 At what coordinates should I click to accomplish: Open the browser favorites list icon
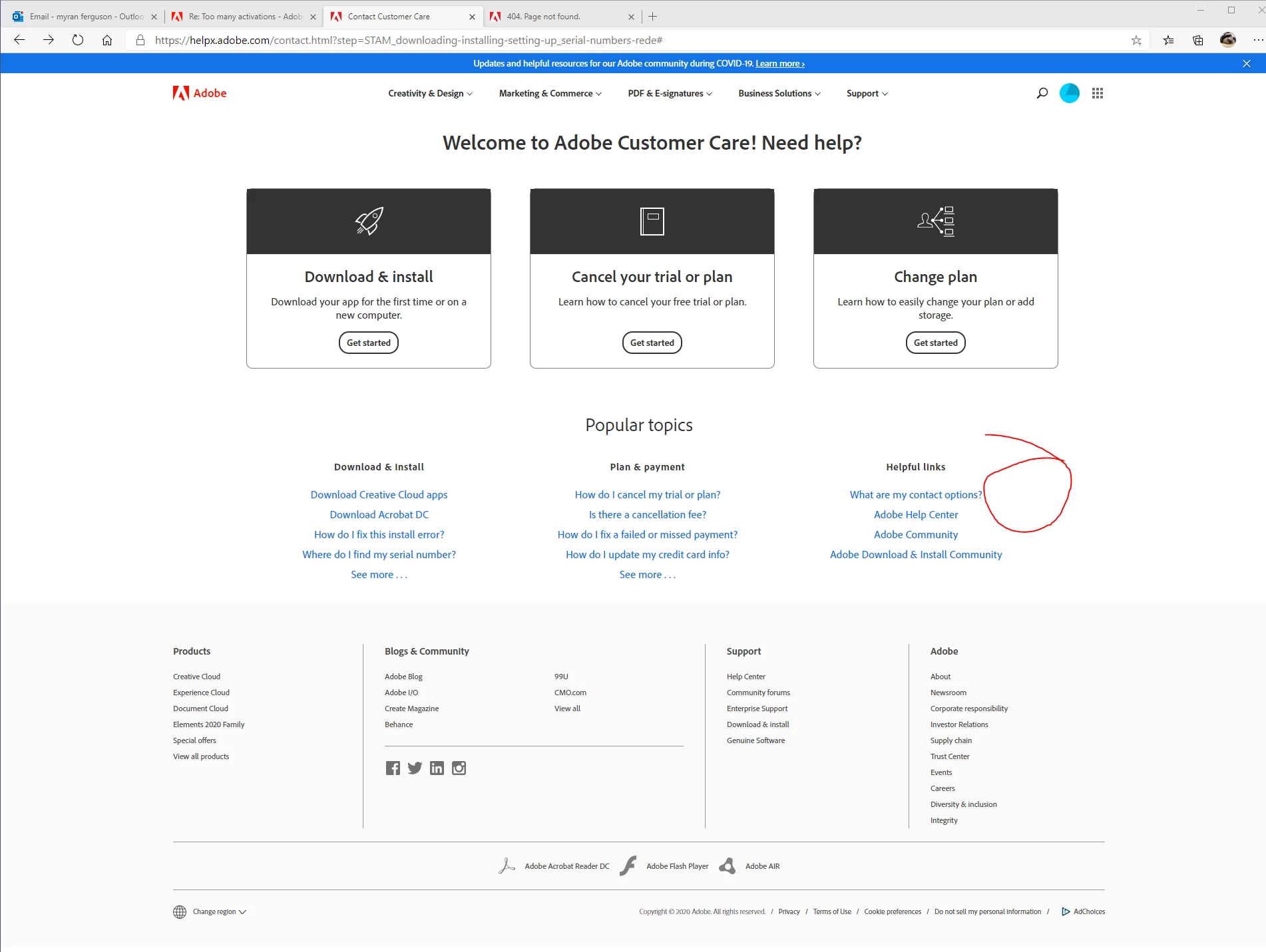click(x=1168, y=40)
